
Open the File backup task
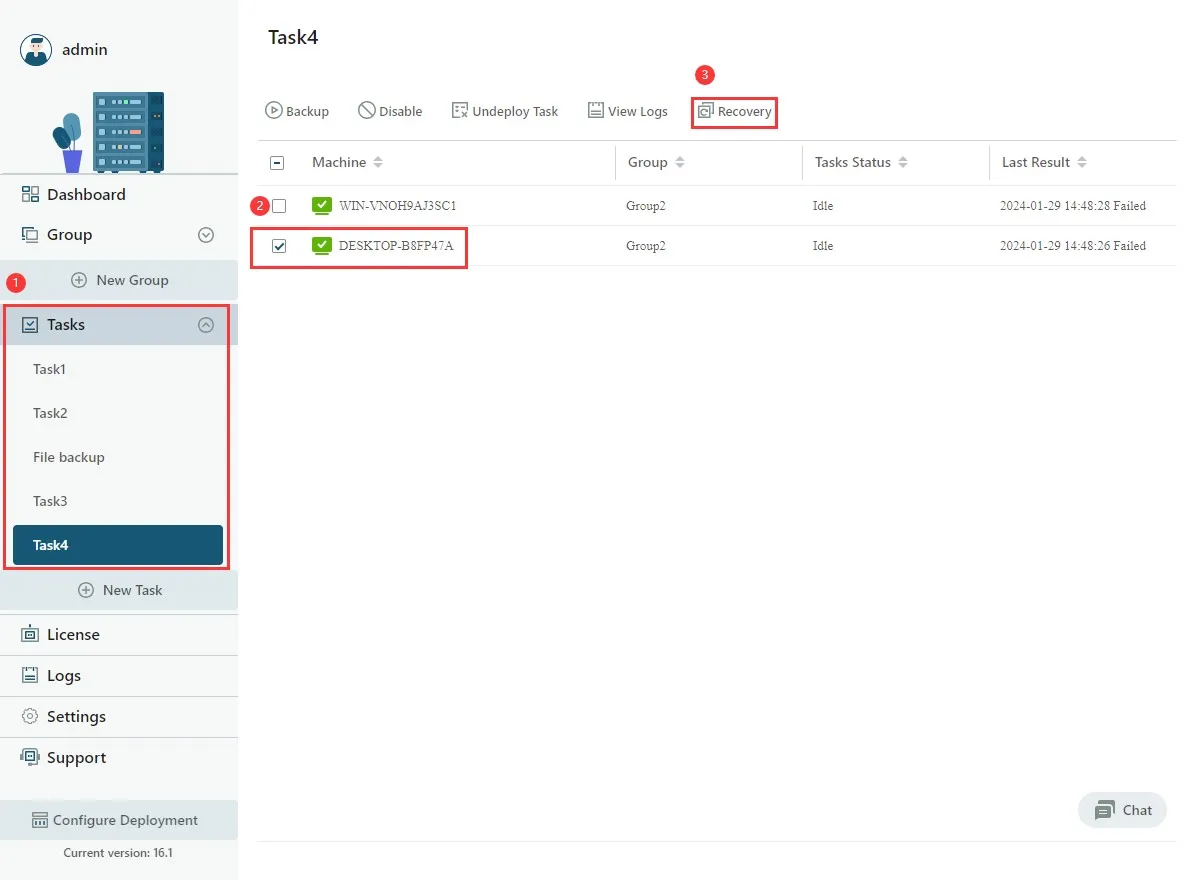pyautogui.click(x=69, y=457)
